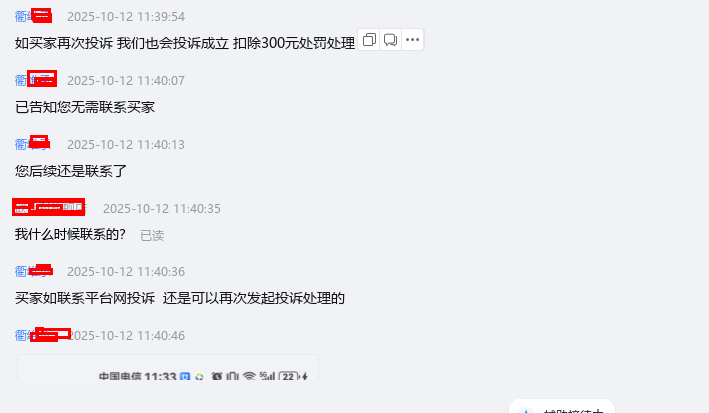The height and width of the screenshot is (413, 709).
Task: Select message 买家如联系平台网投诉
Action: tap(180, 298)
